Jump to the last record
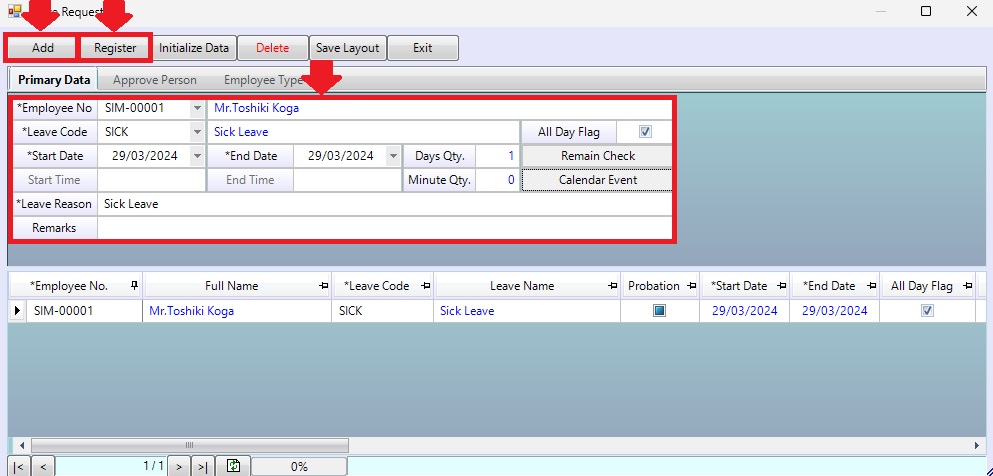The height and width of the screenshot is (476, 993). [x=202, y=466]
